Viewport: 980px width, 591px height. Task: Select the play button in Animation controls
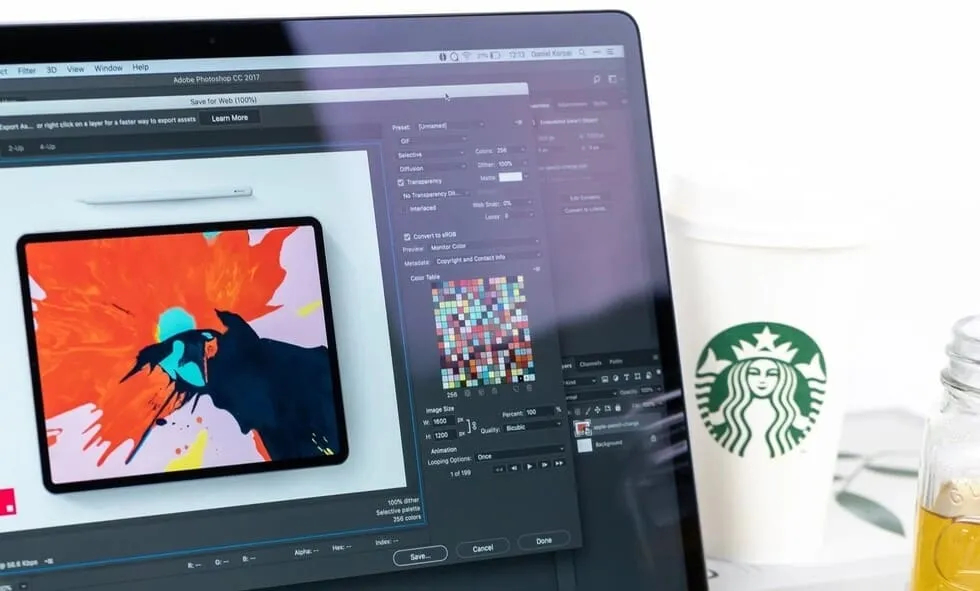529,464
